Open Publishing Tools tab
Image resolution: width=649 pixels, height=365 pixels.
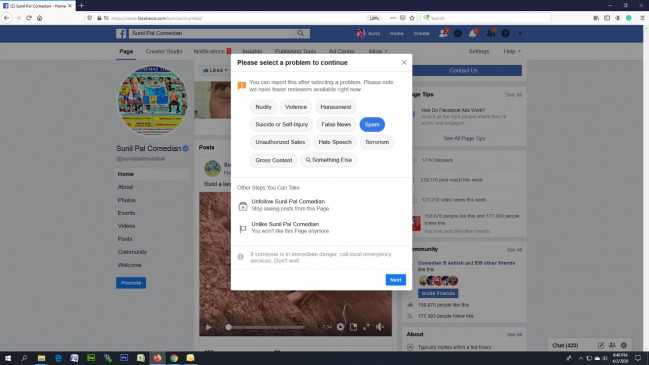(295, 51)
